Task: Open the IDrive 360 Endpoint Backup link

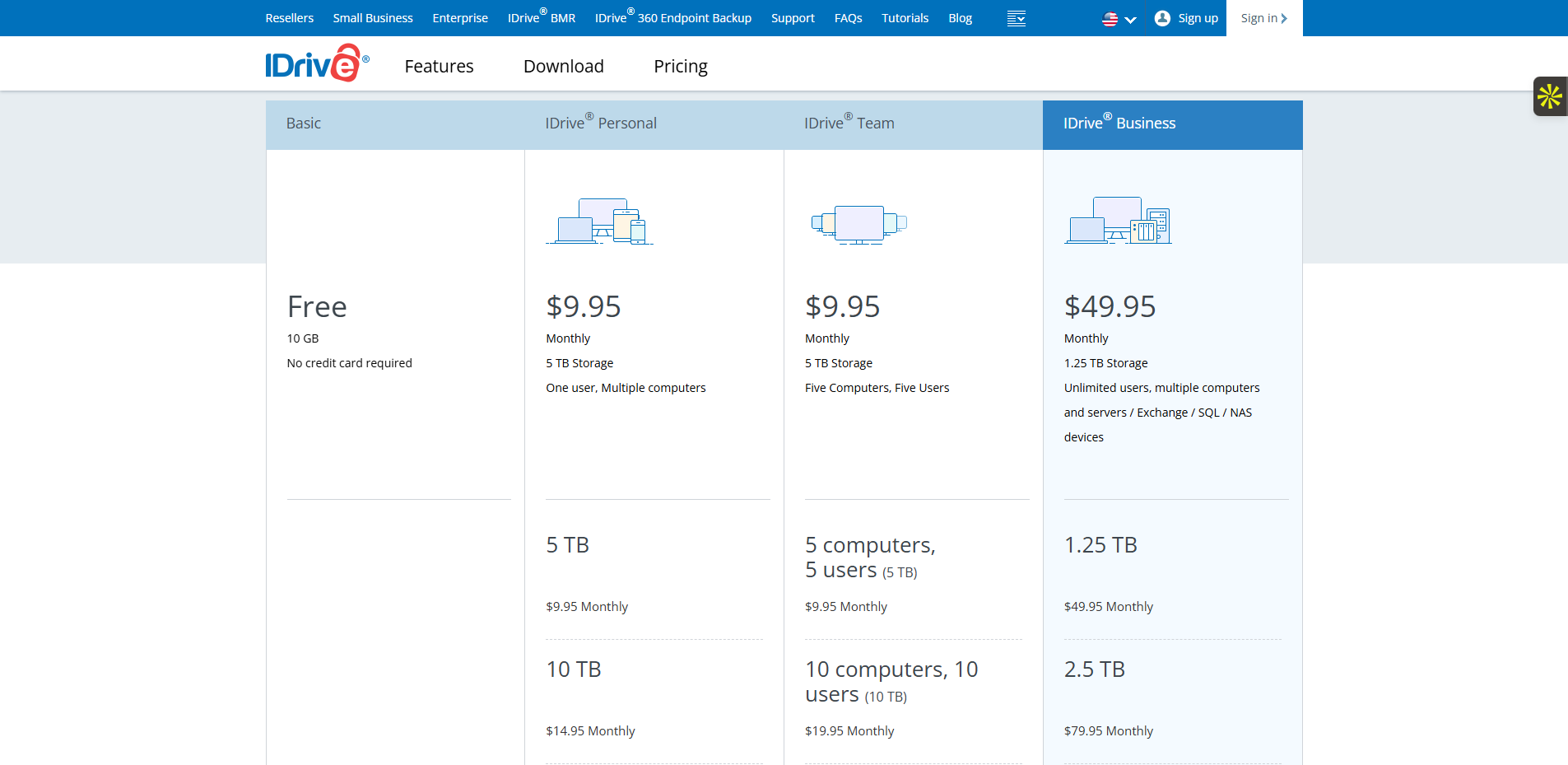Action: click(672, 18)
